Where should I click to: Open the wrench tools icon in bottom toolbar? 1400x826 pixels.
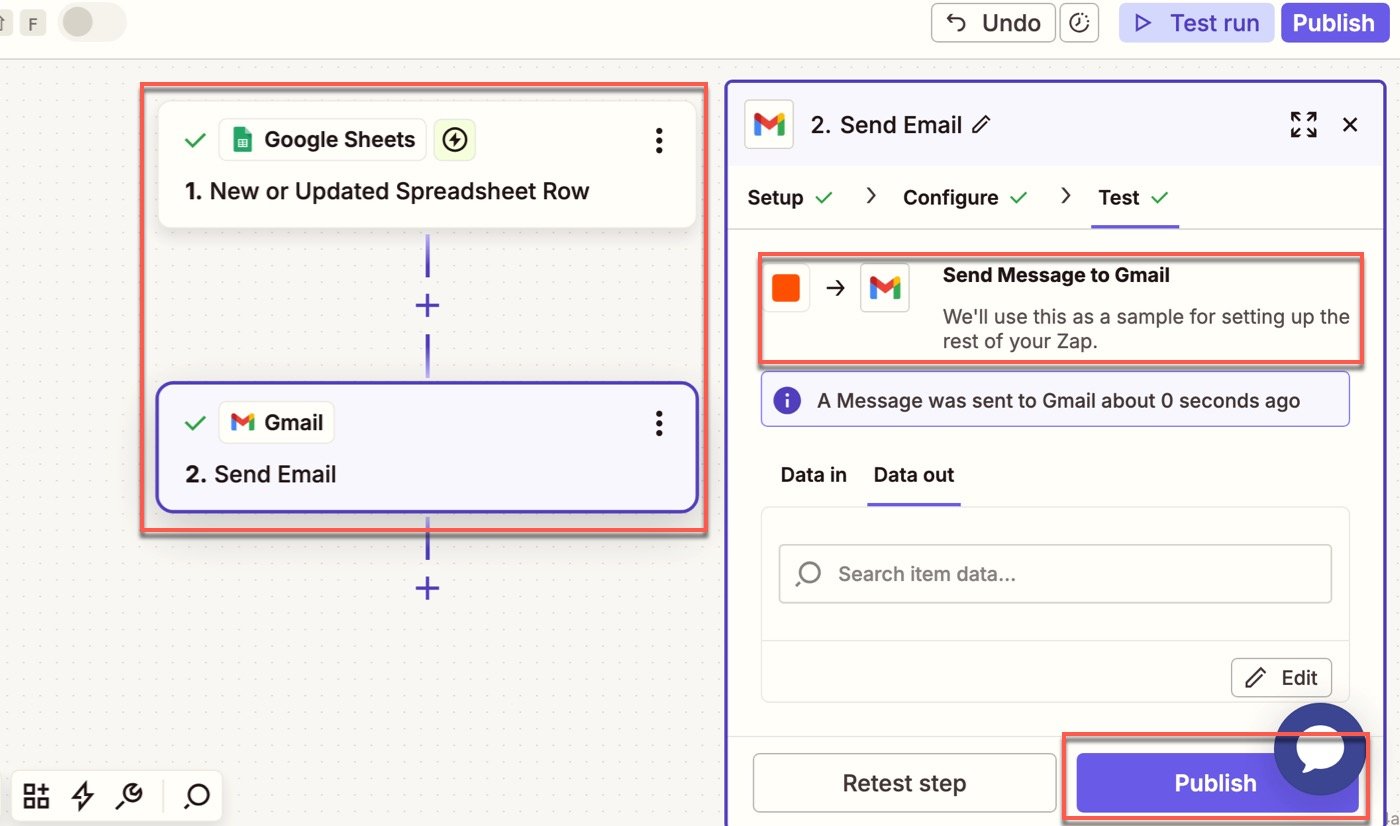[129, 796]
